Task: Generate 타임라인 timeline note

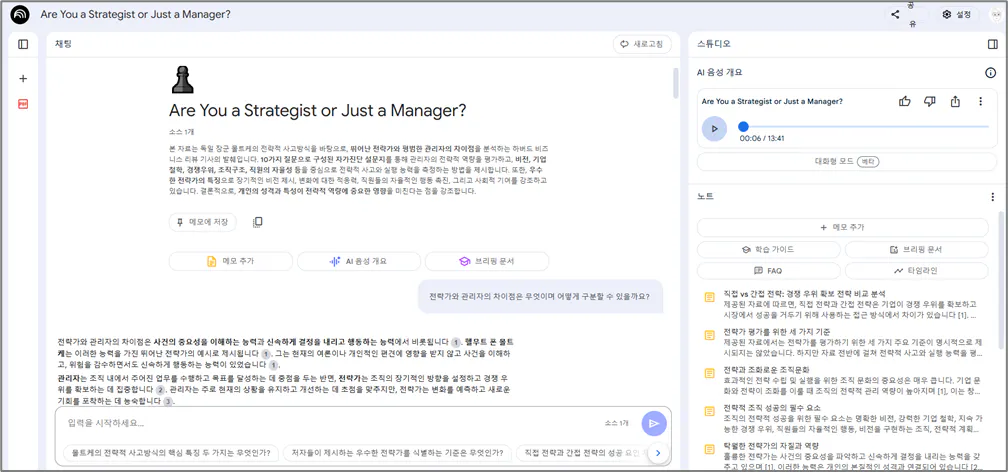Action: (x=916, y=270)
